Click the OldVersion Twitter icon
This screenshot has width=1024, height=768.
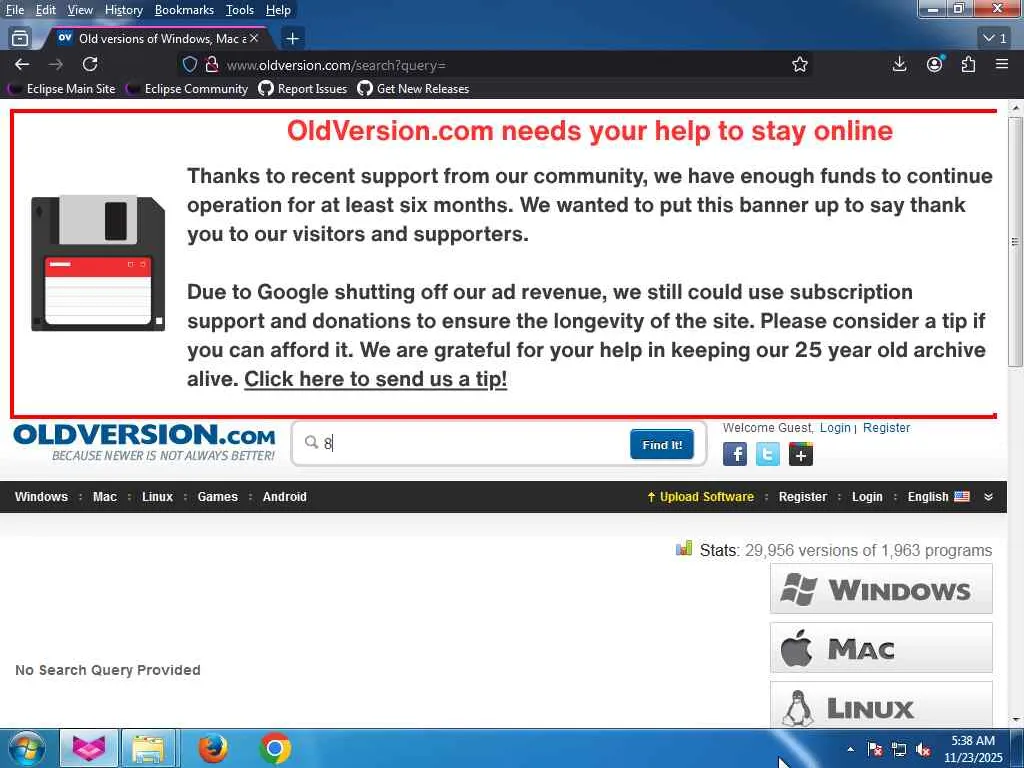[x=767, y=454]
